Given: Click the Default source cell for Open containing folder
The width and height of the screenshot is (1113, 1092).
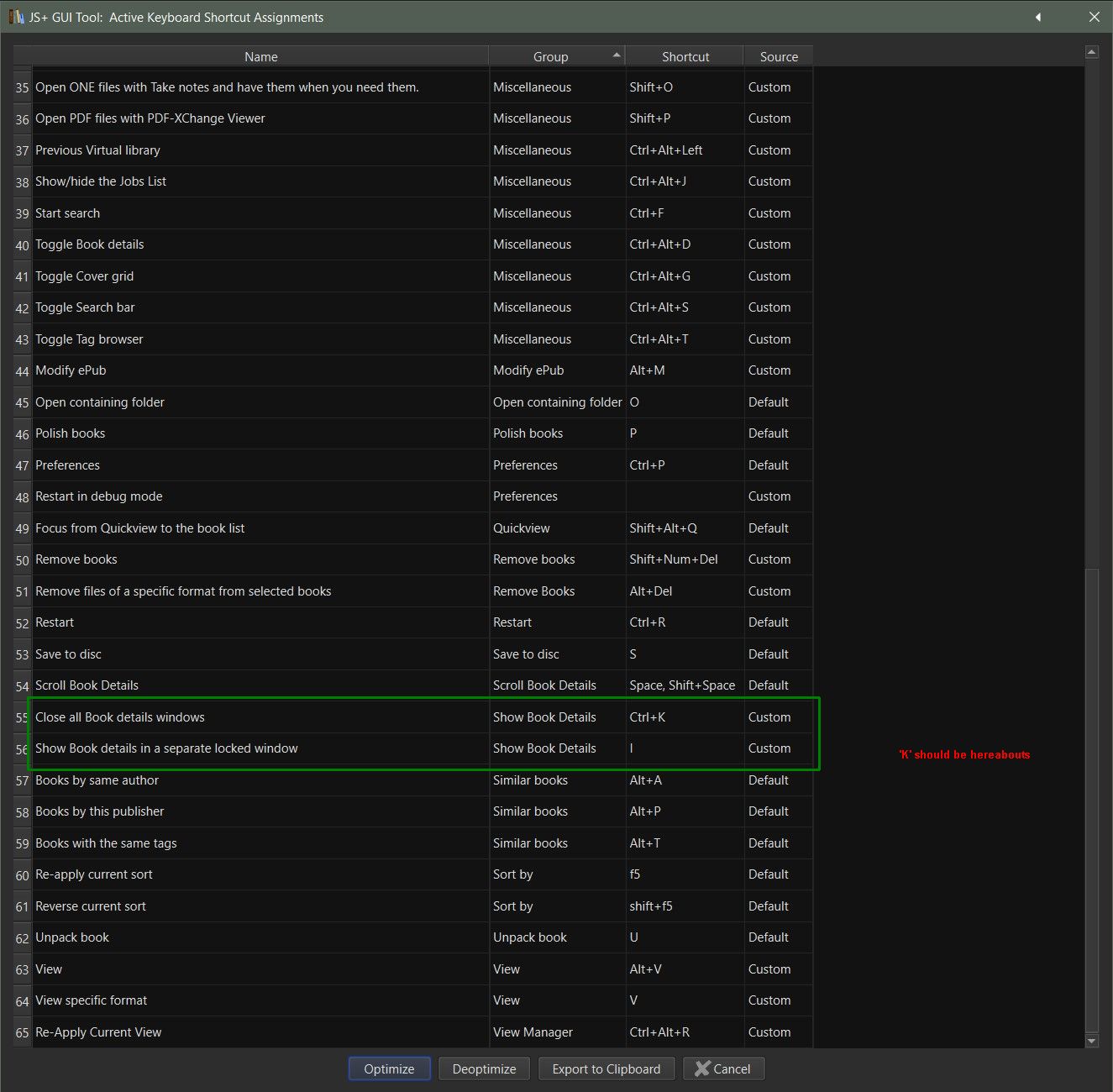Looking at the screenshot, I should pos(779,402).
